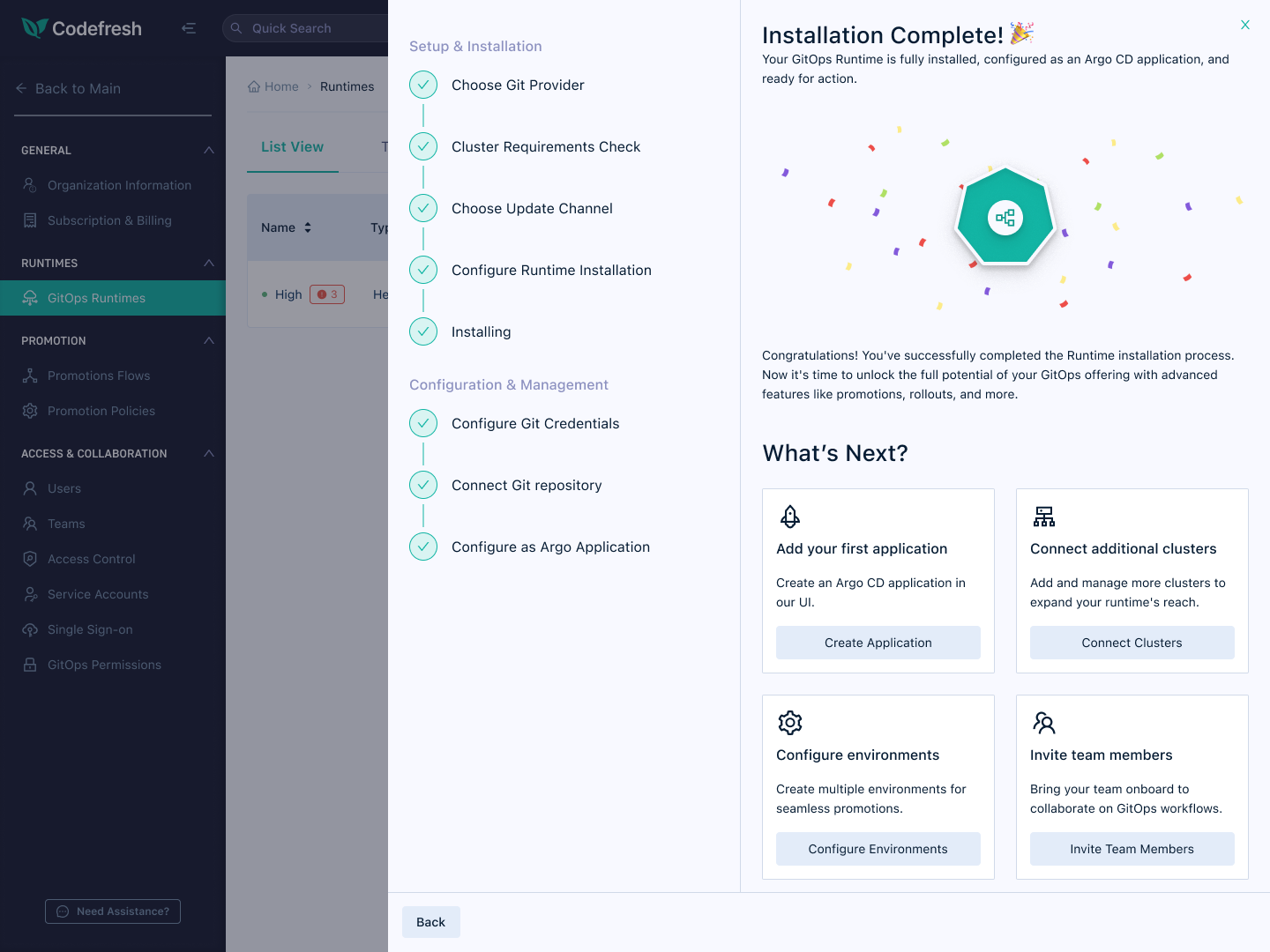
Task: Click the GitOps Runtimes sidebar icon
Action: [30, 298]
